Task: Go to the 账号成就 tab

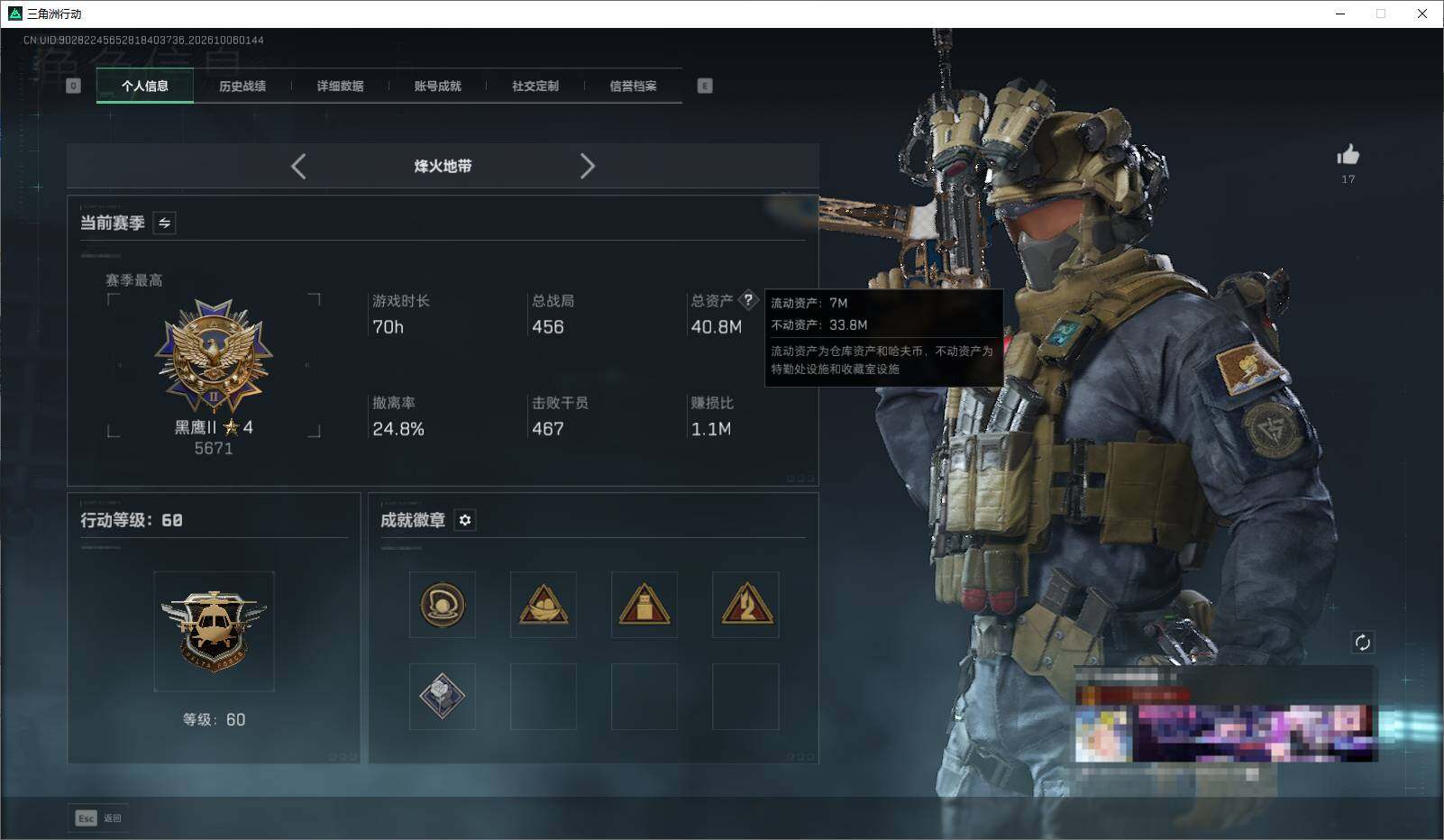Action: [x=437, y=86]
